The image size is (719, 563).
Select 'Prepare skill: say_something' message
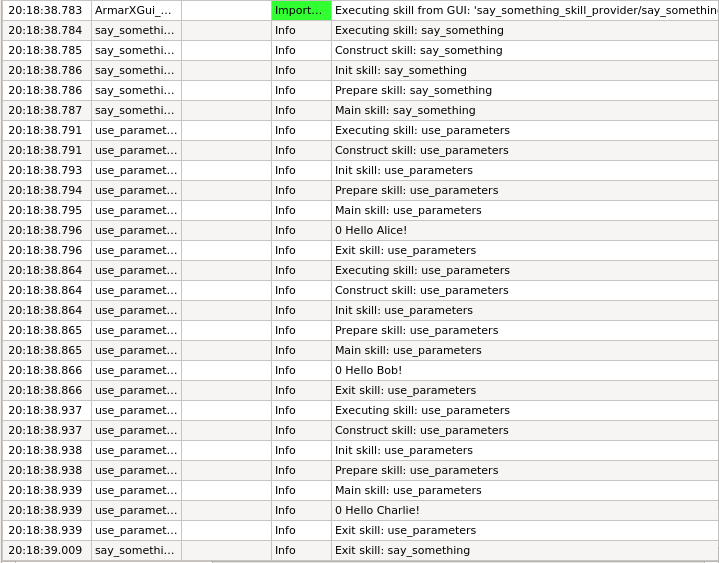[413, 90]
